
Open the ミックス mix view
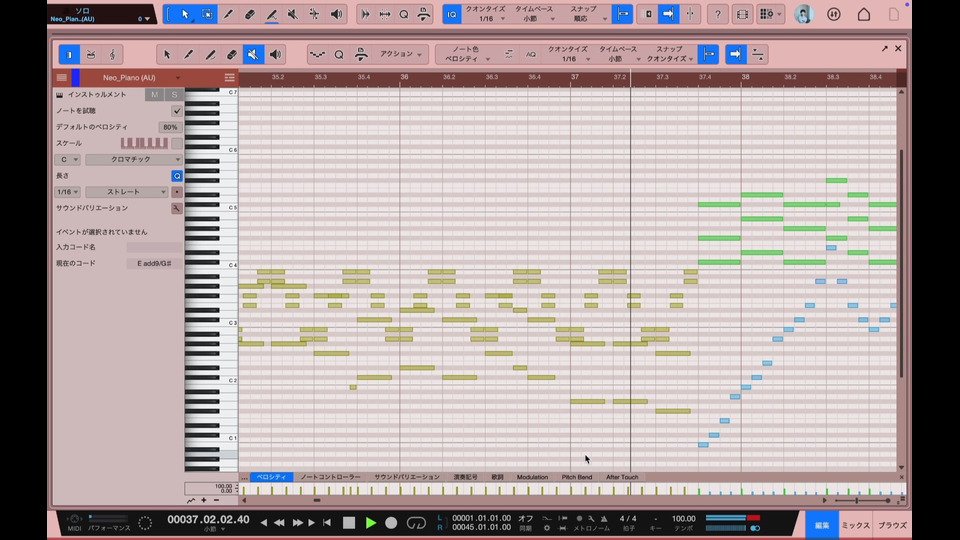(x=856, y=525)
